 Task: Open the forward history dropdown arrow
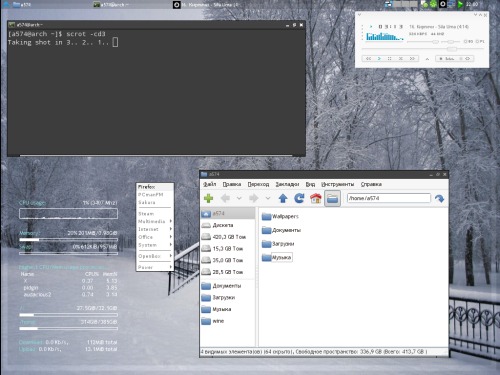coord(268,198)
